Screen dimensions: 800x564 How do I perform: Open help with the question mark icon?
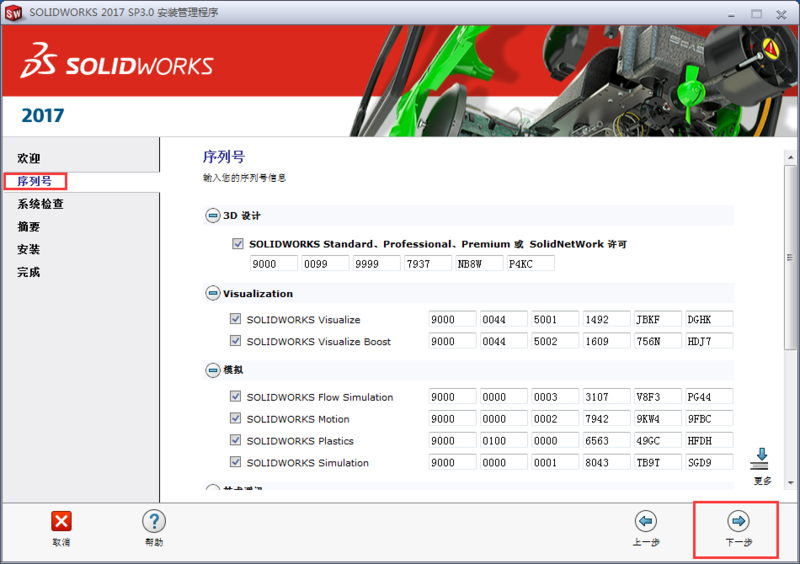pos(153,522)
